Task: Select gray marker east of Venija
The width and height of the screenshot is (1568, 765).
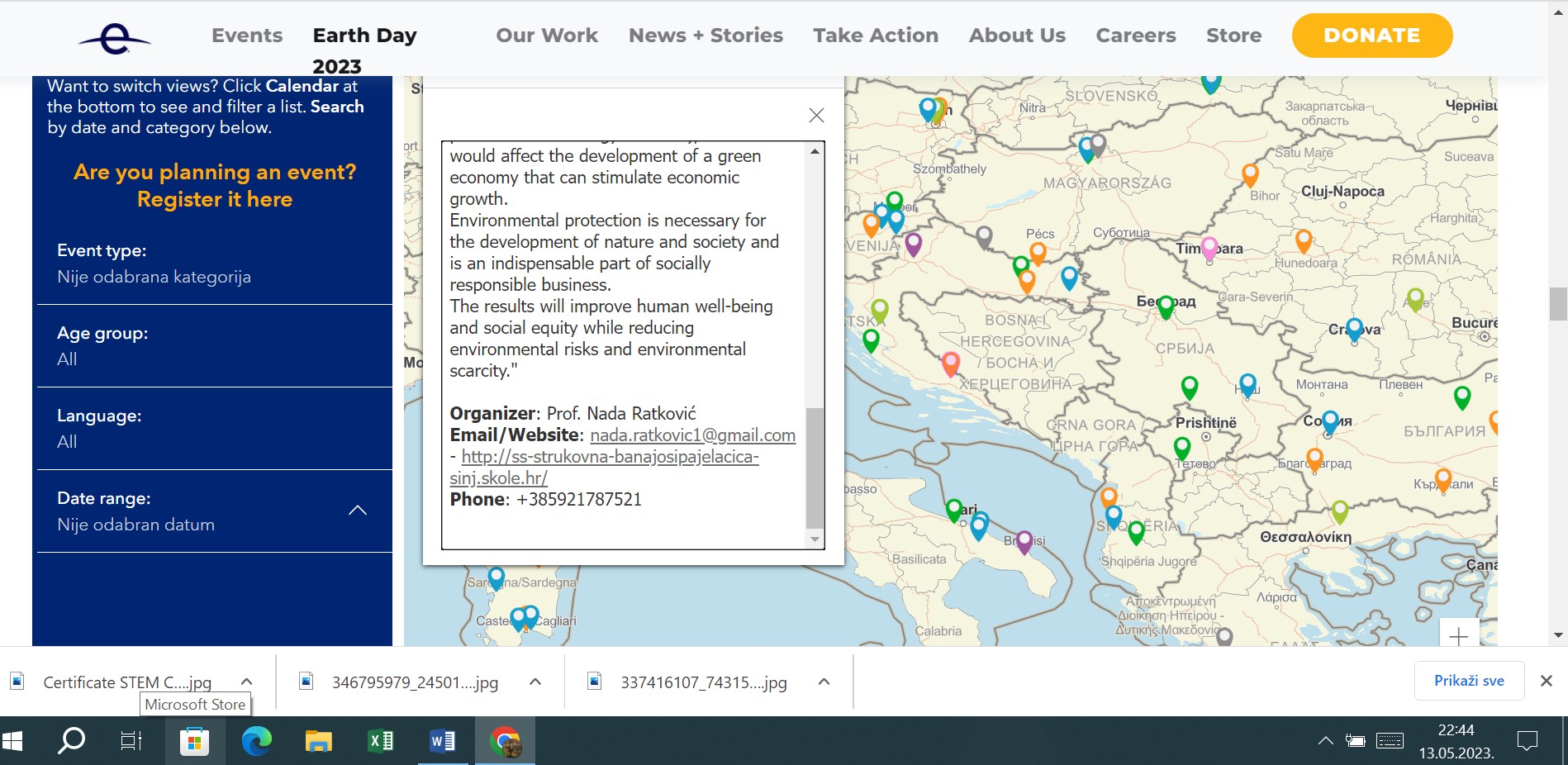Action: [x=984, y=237]
